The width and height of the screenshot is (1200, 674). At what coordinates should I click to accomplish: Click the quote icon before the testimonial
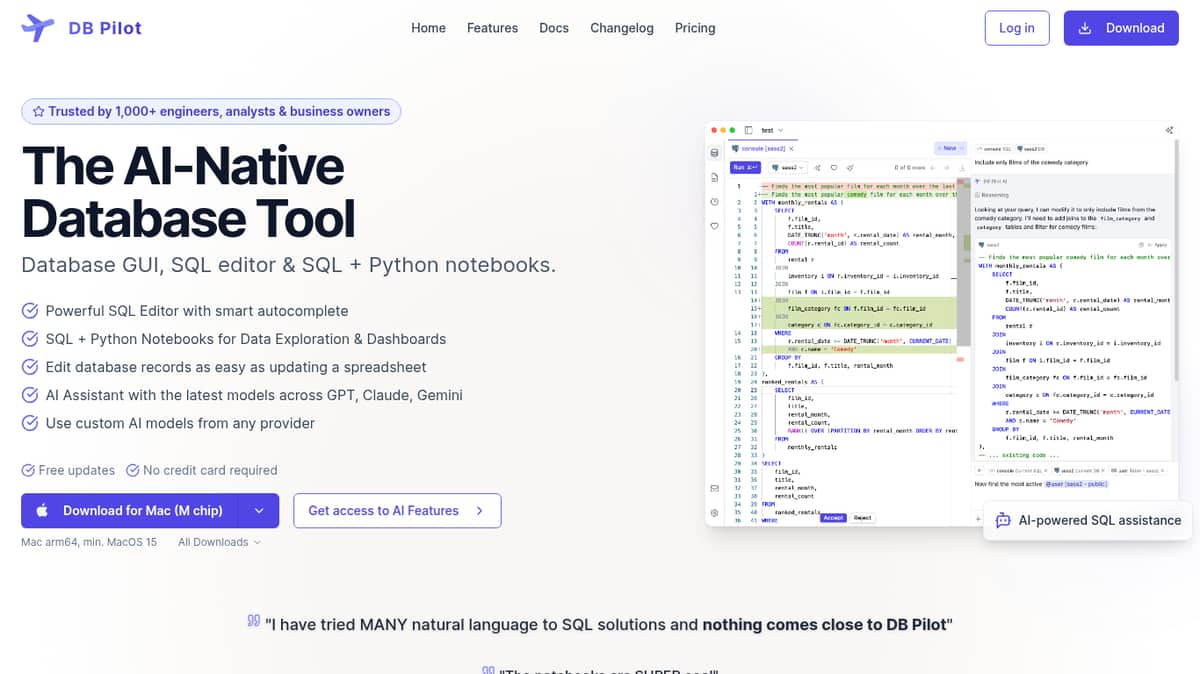pyautogui.click(x=254, y=622)
